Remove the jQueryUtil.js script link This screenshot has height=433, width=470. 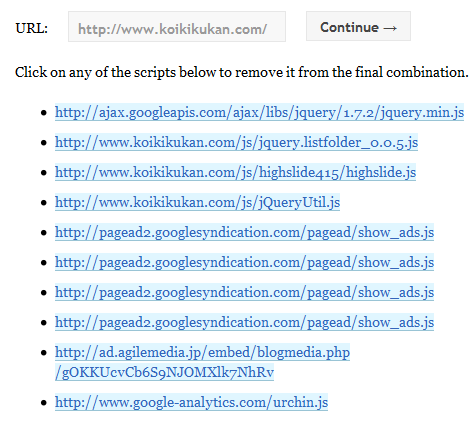tap(197, 202)
